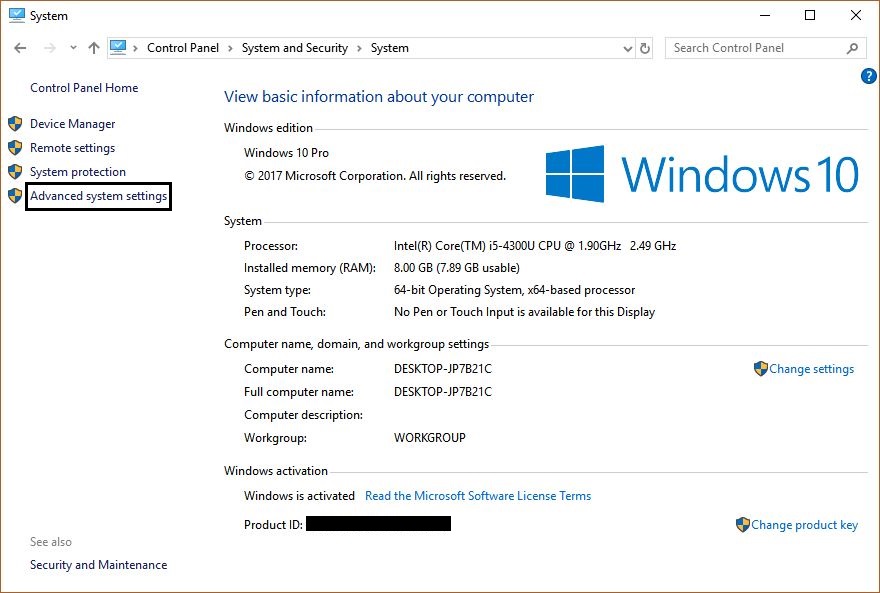Open the recent locations dropdown arrow
Viewport: 880px width, 593px height.
coord(74,48)
